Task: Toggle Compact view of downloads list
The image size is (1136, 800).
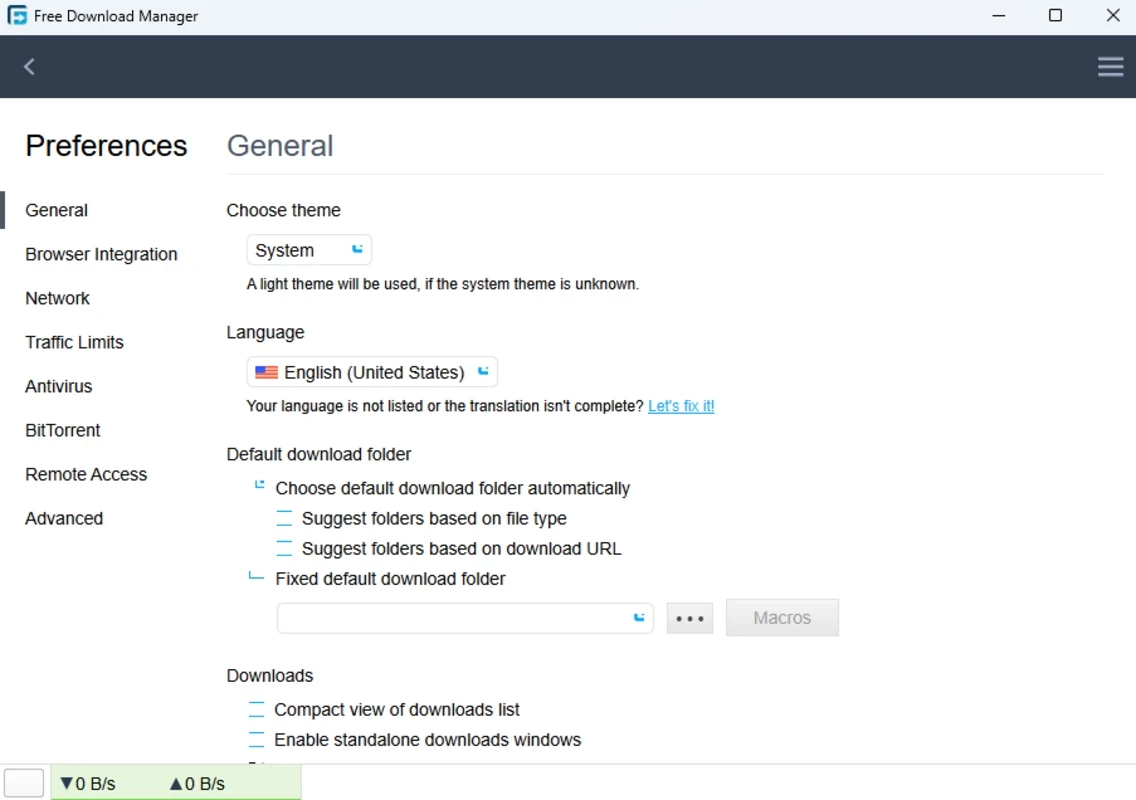Action: pos(257,709)
